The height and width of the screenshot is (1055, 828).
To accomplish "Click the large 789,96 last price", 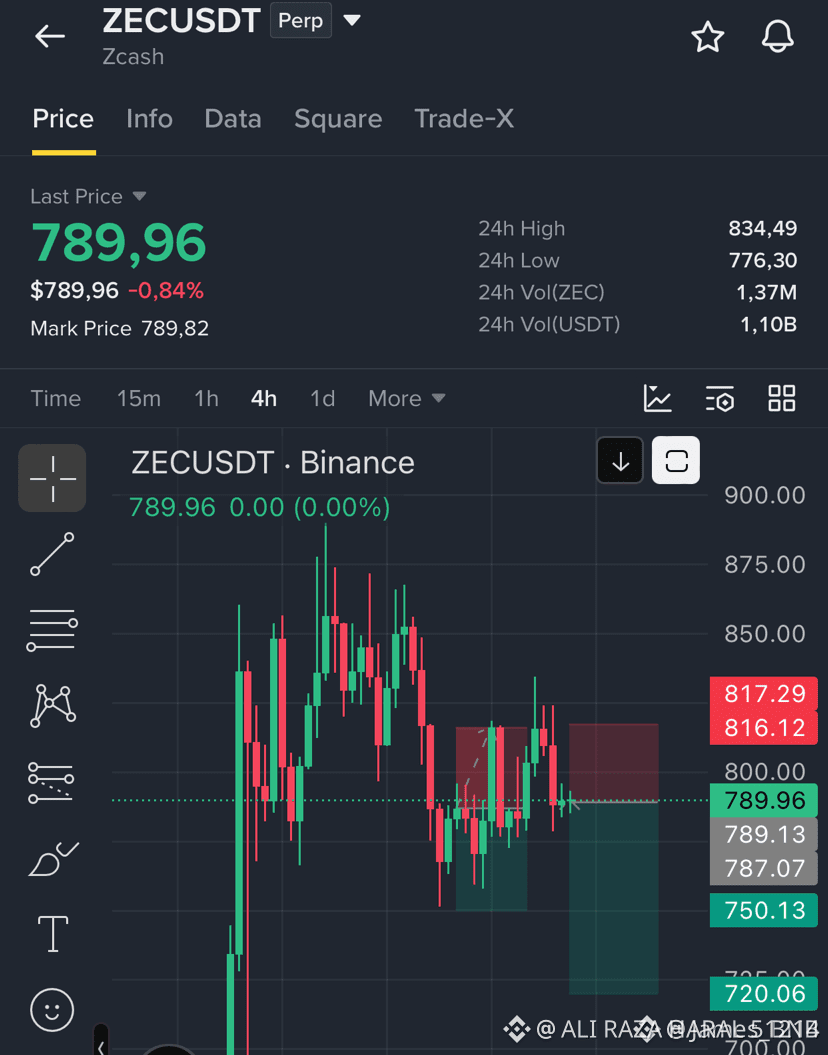I will [x=118, y=242].
